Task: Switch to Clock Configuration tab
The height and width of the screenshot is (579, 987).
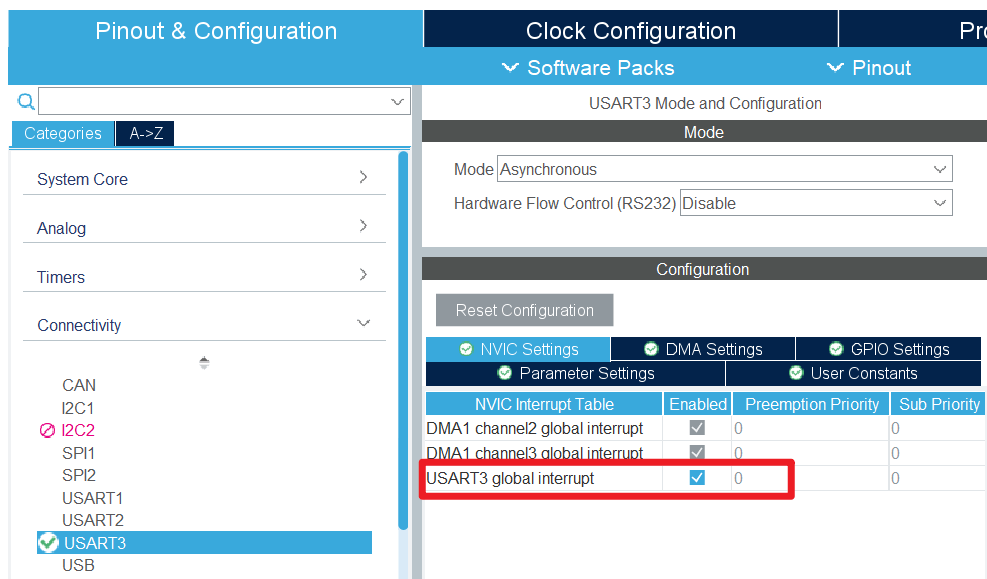Action: 630,31
